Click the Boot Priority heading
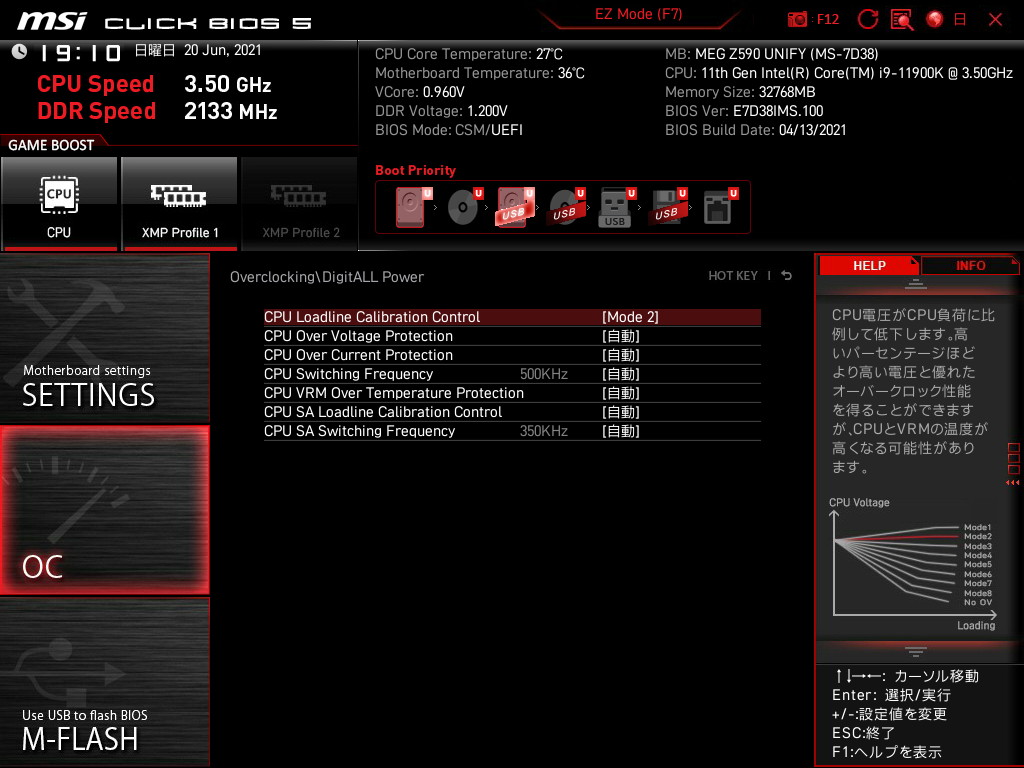 (415, 170)
